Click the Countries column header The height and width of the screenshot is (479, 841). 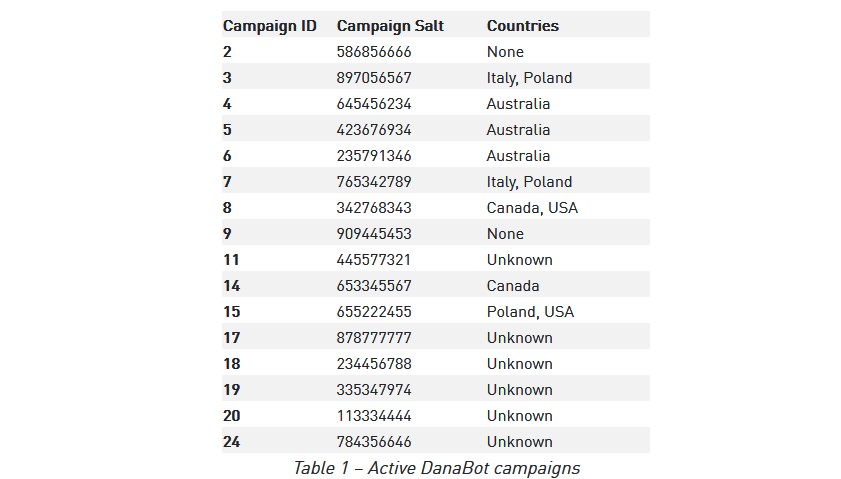[x=522, y=26]
